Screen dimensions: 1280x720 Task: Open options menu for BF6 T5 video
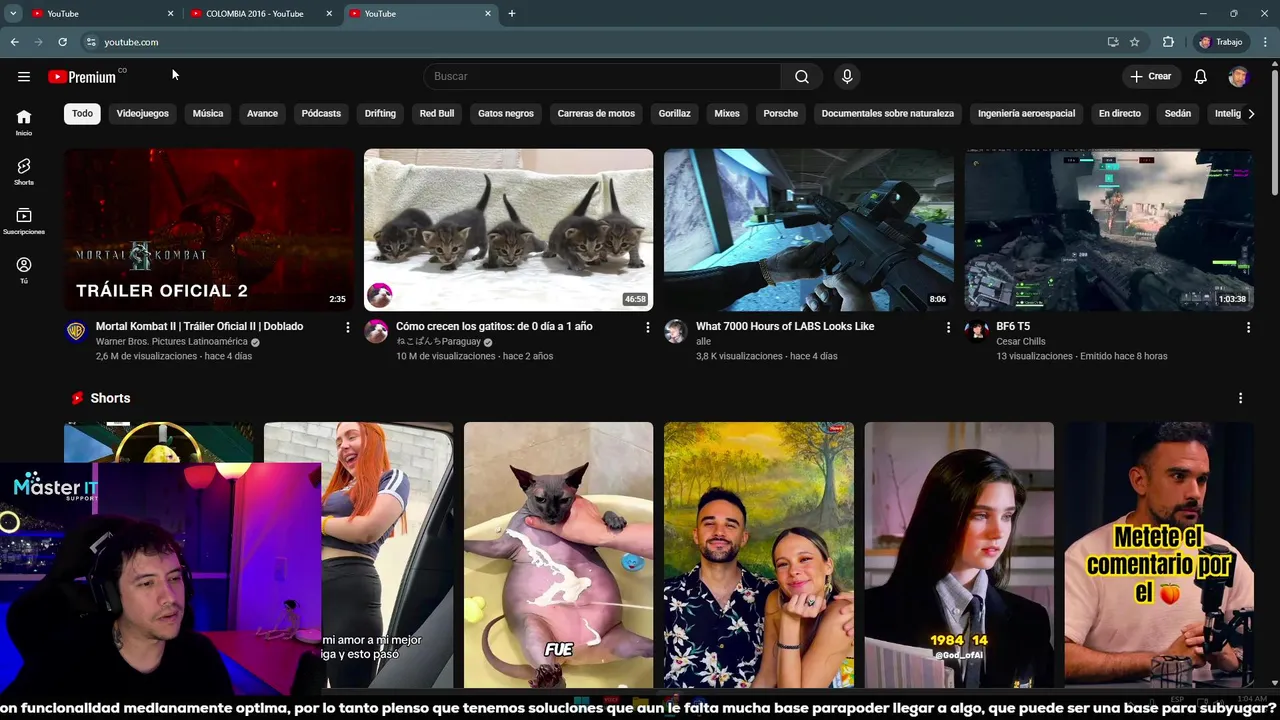pos(1248,327)
